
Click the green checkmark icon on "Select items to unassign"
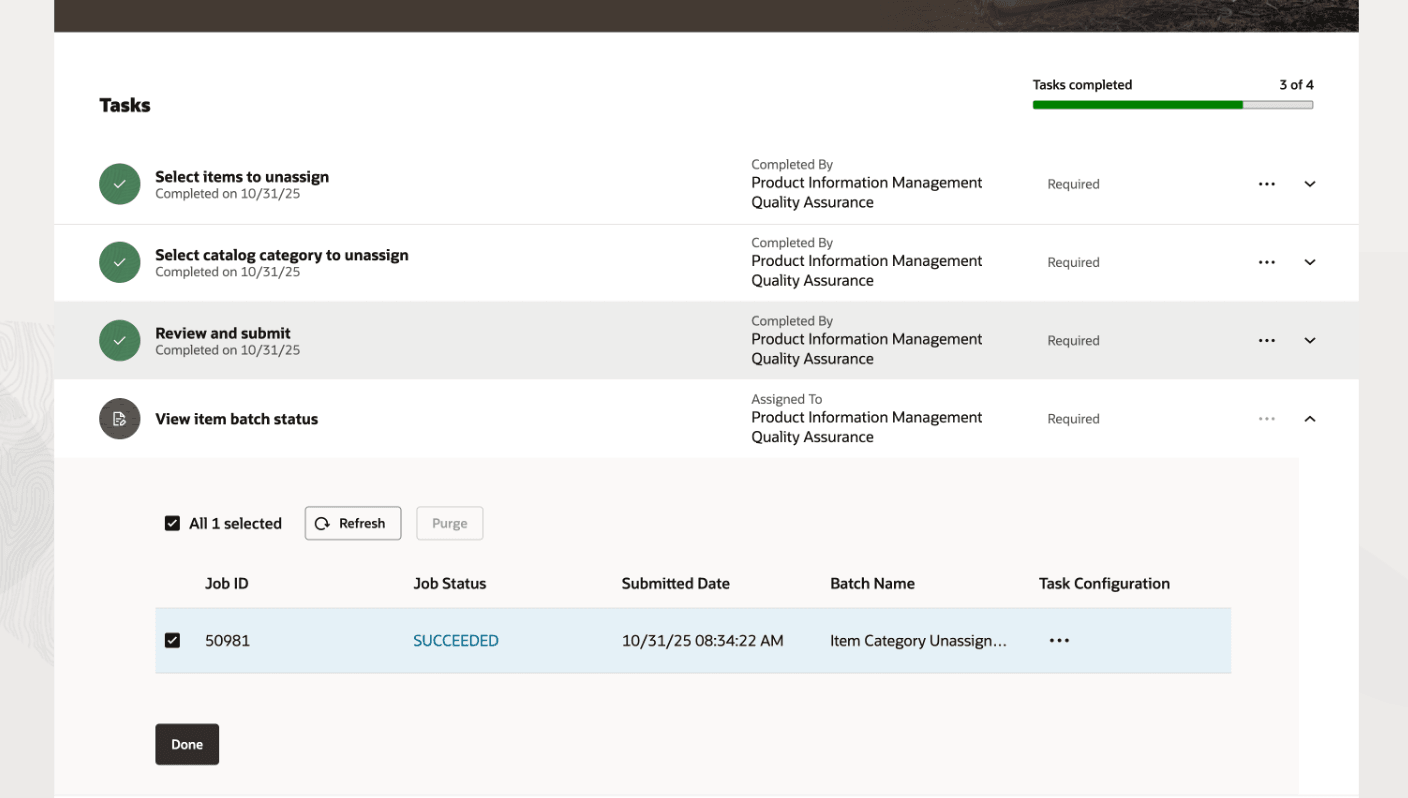pos(119,184)
